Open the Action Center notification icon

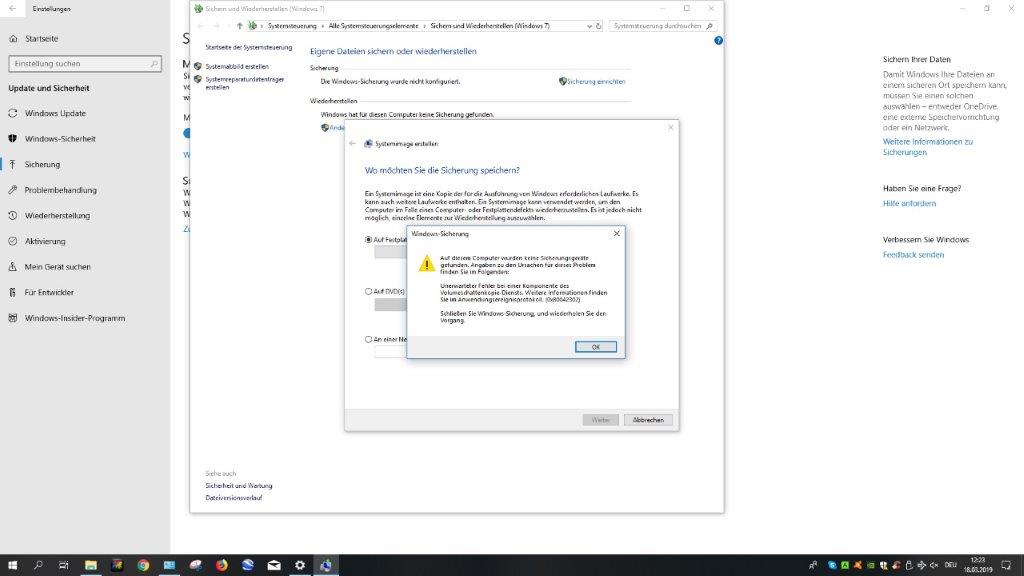point(1006,566)
